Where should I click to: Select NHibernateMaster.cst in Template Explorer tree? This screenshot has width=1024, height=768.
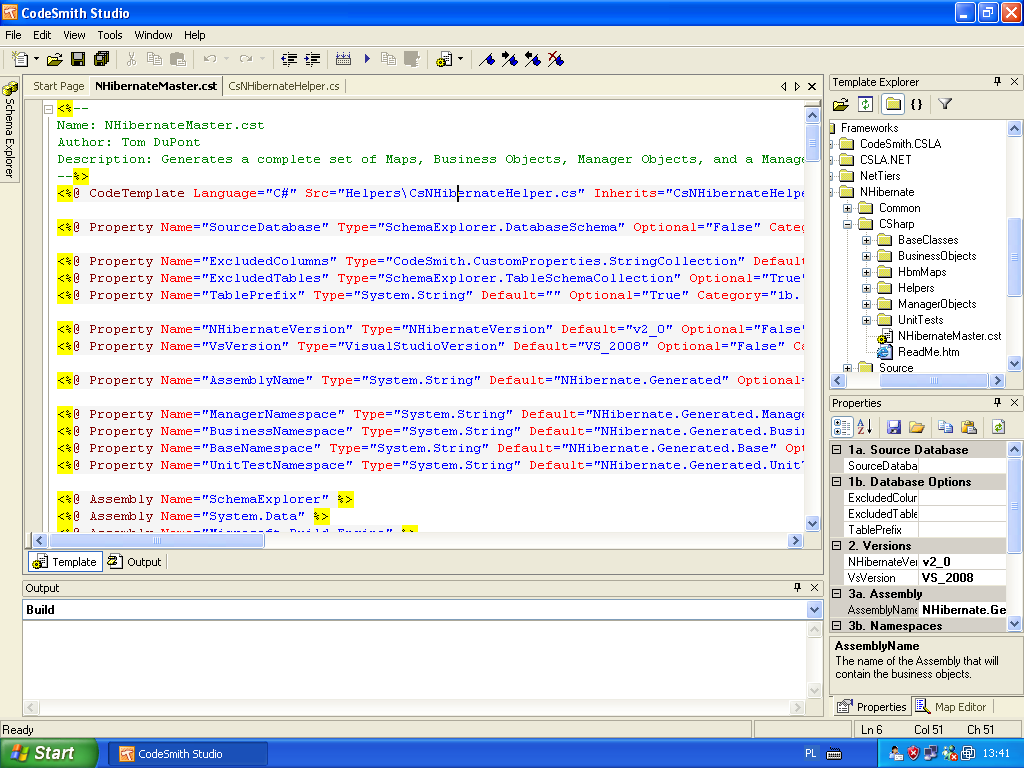[949, 336]
